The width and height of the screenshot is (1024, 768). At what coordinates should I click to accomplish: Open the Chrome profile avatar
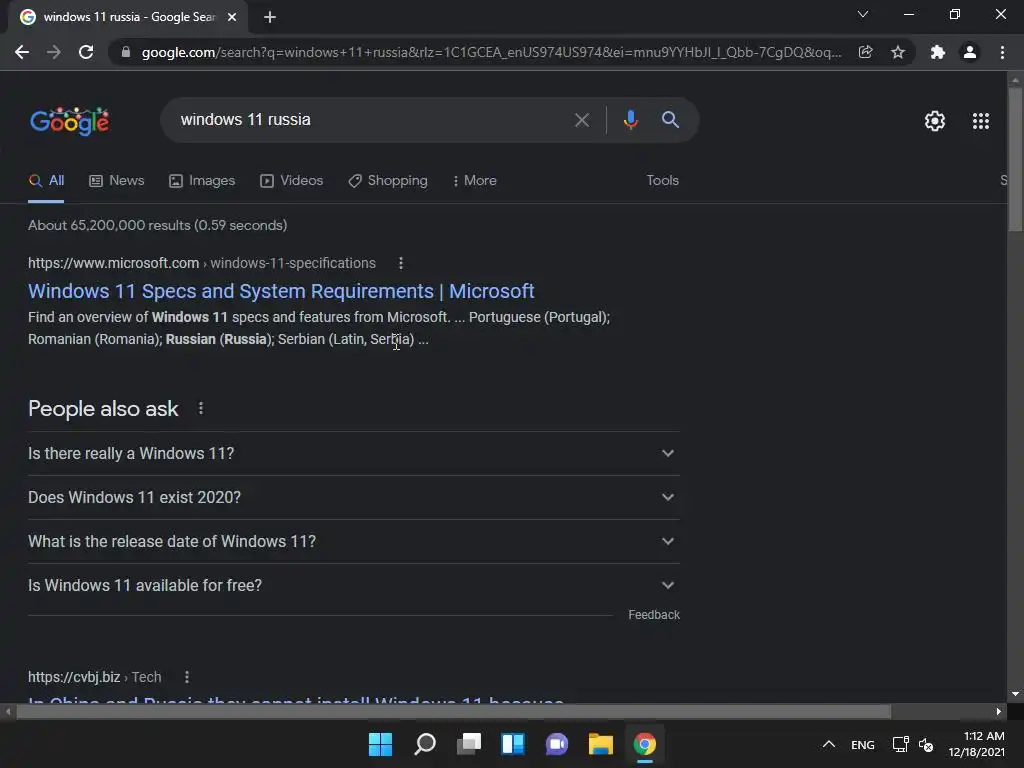tap(970, 52)
